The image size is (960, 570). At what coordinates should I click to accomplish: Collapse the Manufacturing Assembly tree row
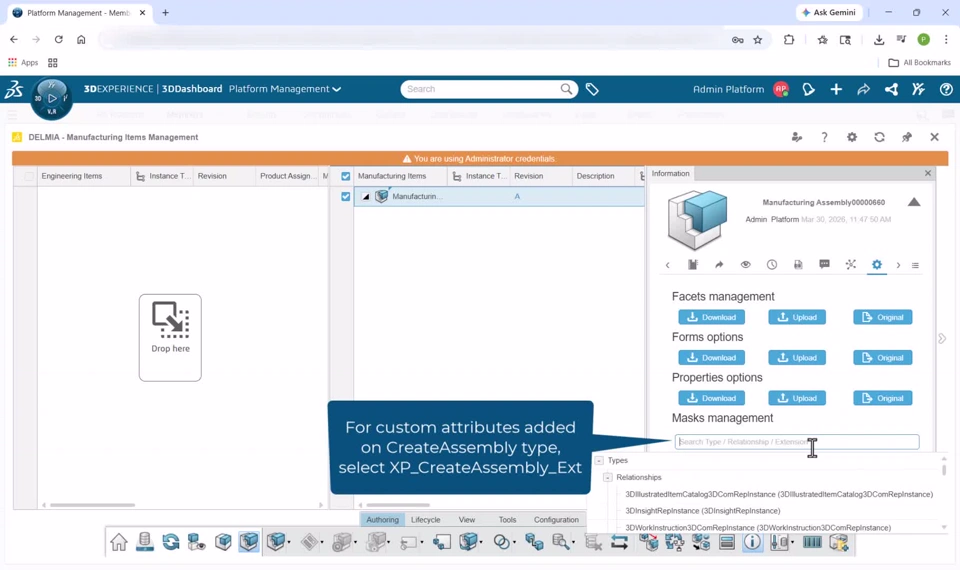tap(366, 197)
